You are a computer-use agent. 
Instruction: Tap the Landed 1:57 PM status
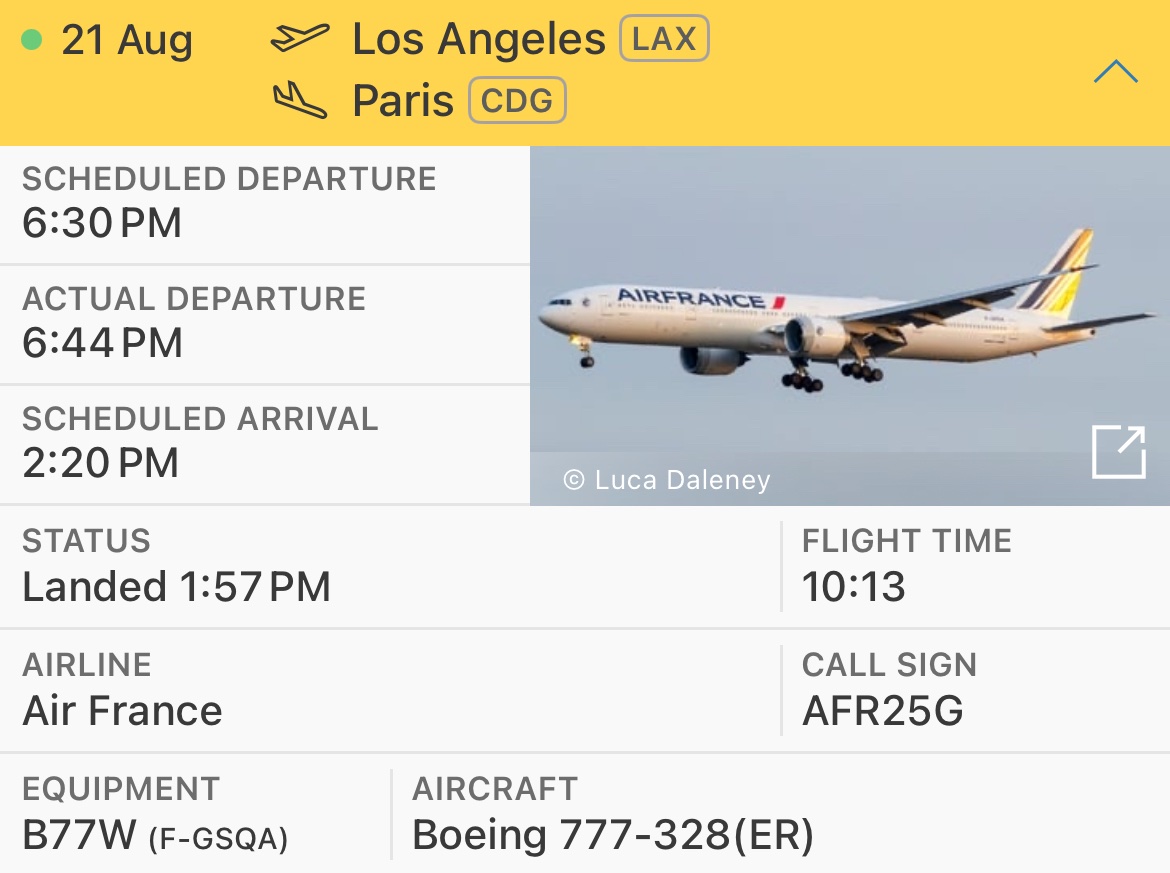176,586
